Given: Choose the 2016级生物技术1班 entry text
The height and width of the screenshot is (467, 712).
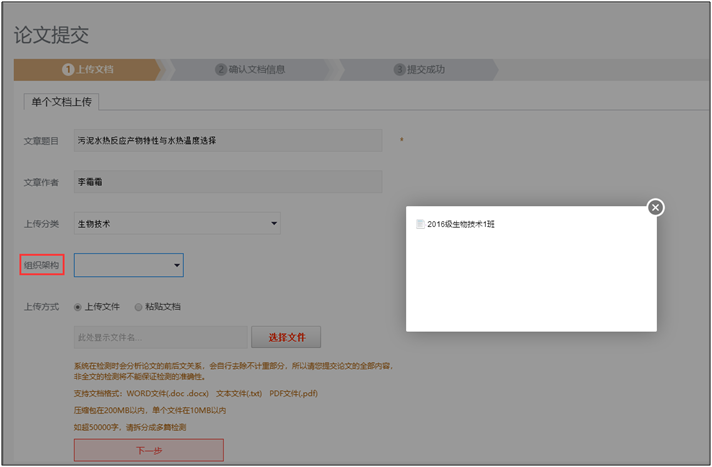Looking at the screenshot, I should [461, 224].
